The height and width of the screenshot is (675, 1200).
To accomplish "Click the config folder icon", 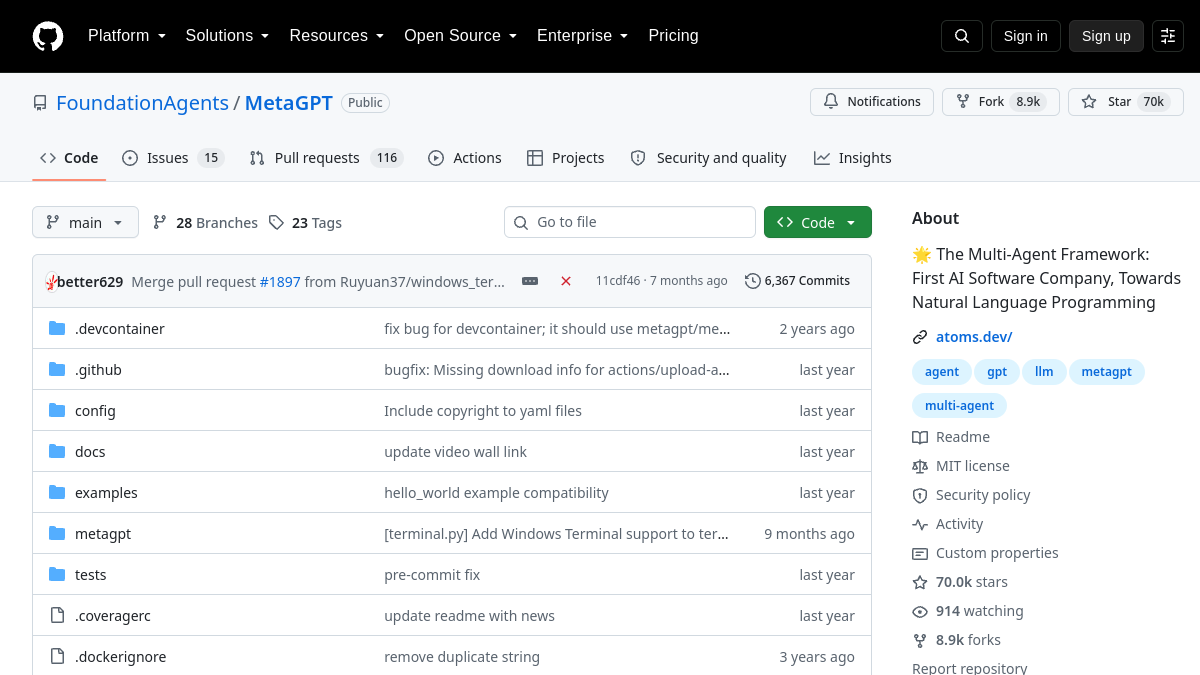I will pos(57,411).
